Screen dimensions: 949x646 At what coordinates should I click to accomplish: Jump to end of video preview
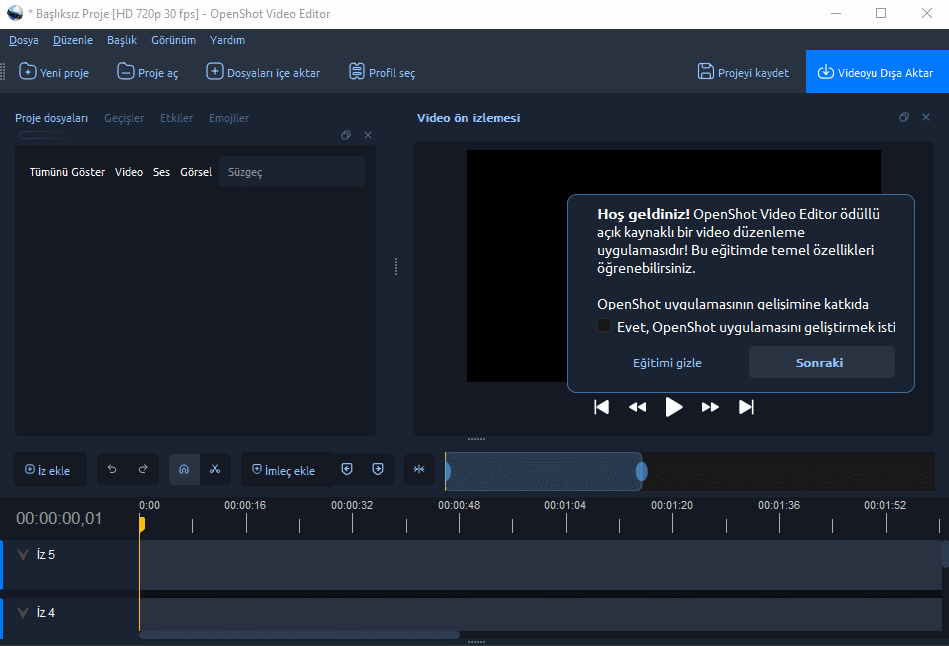click(746, 407)
